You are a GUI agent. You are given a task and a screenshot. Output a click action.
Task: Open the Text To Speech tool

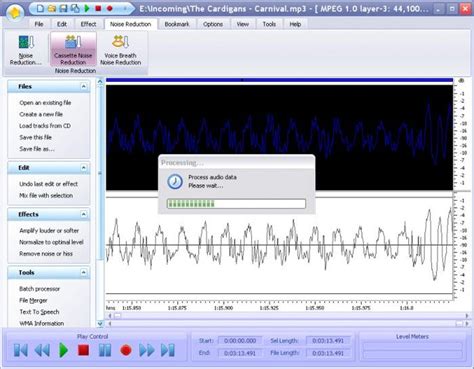(x=39, y=312)
